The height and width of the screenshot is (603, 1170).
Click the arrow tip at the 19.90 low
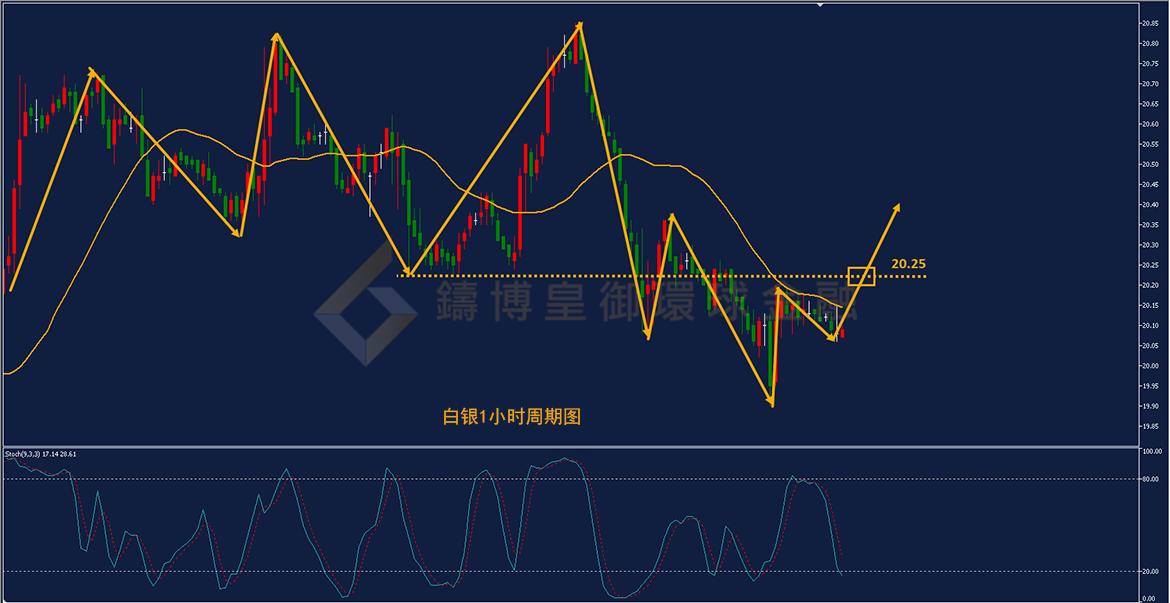(x=772, y=404)
